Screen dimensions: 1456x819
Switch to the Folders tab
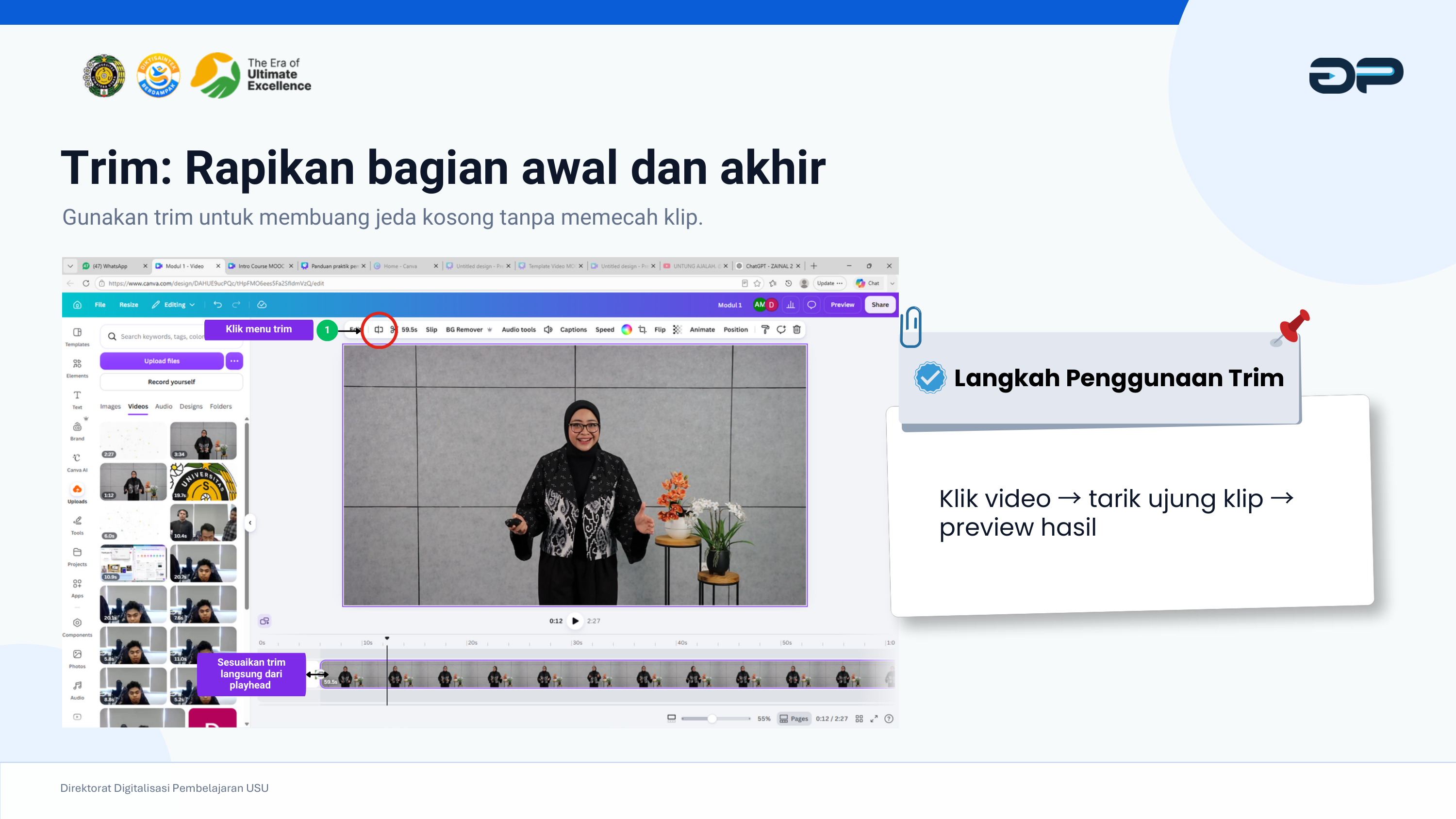click(x=220, y=407)
